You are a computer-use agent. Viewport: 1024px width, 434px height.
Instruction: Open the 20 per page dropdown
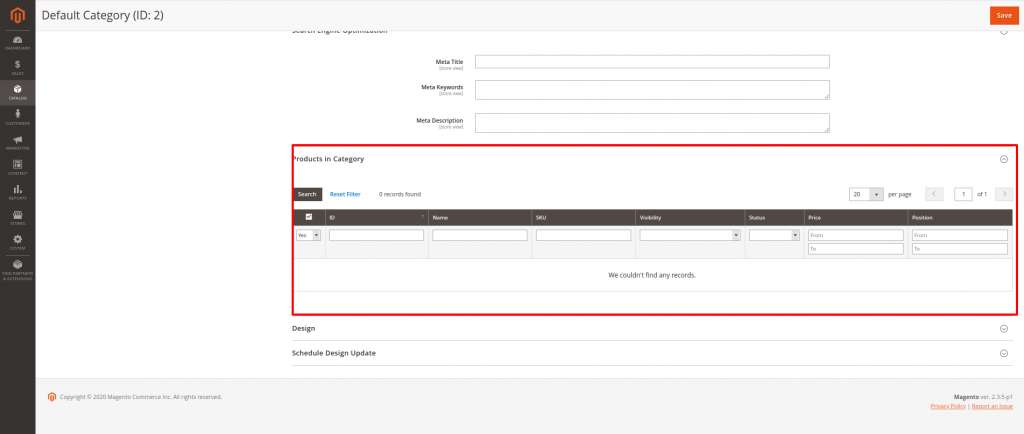click(x=867, y=194)
